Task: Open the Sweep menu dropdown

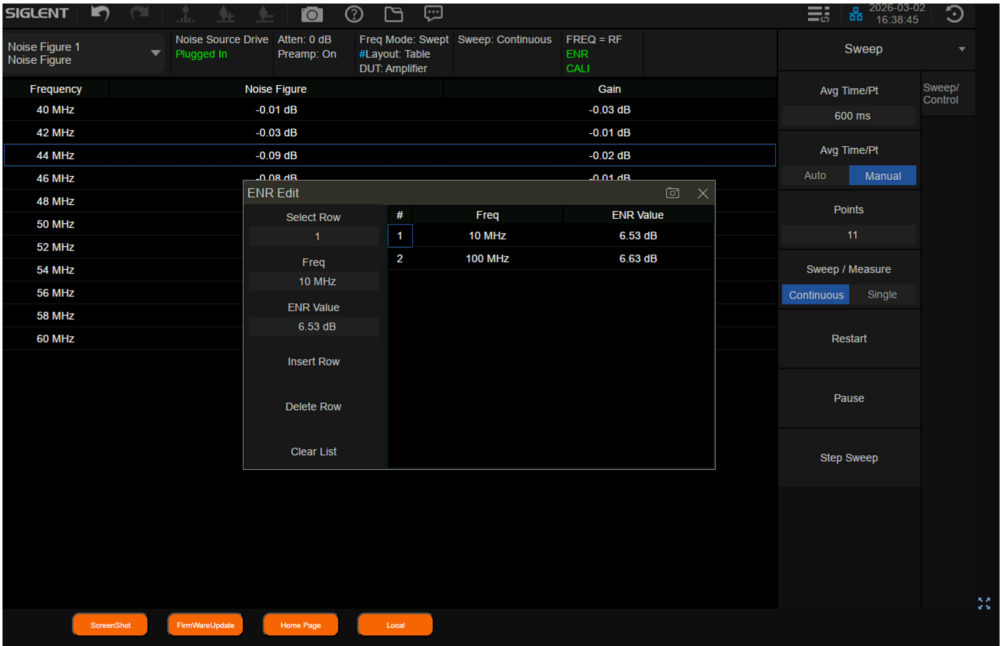Action: tap(962, 49)
